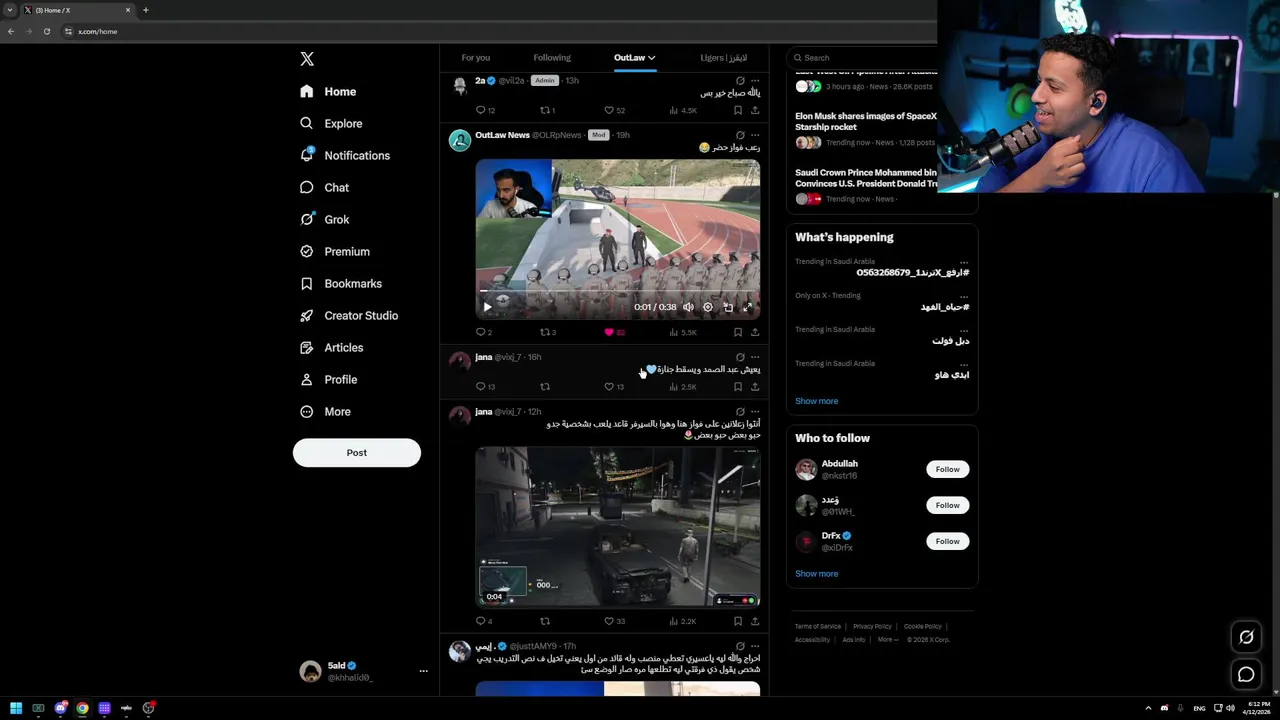The height and width of the screenshot is (720, 1280).
Task: Open Creator Studio
Action: 349,315
